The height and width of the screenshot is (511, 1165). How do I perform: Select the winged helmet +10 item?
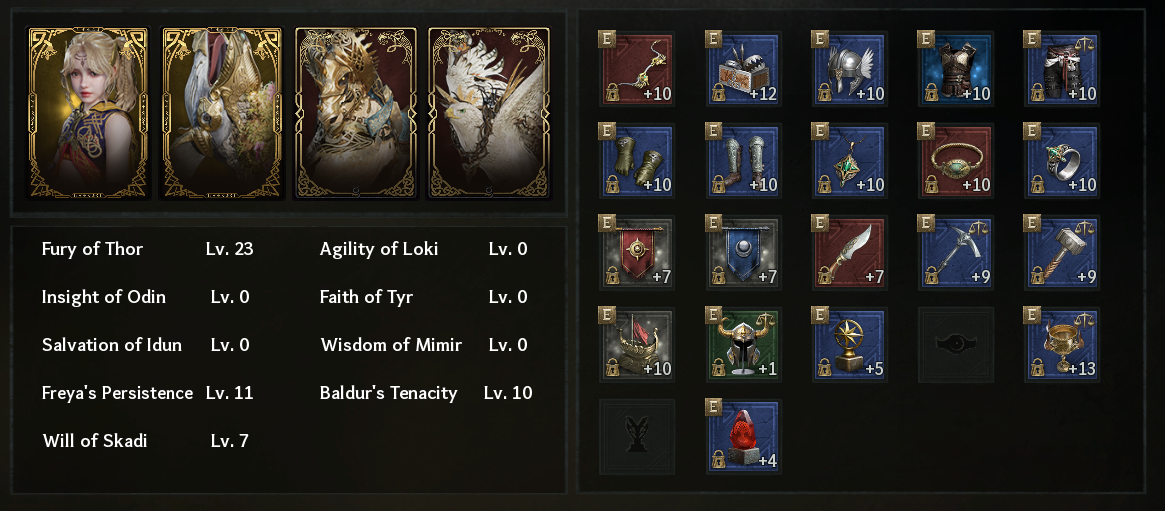pyautogui.click(x=849, y=69)
